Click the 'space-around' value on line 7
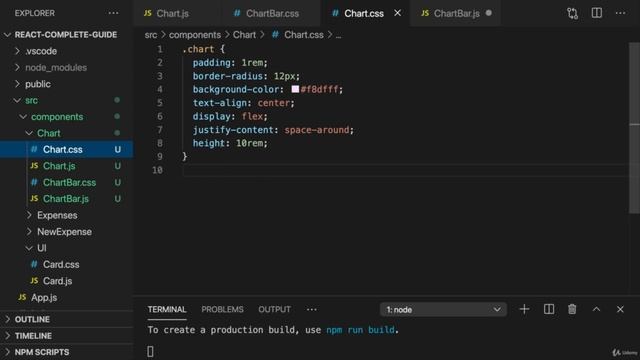Screen dimensions: 640x360 [x=317, y=130]
